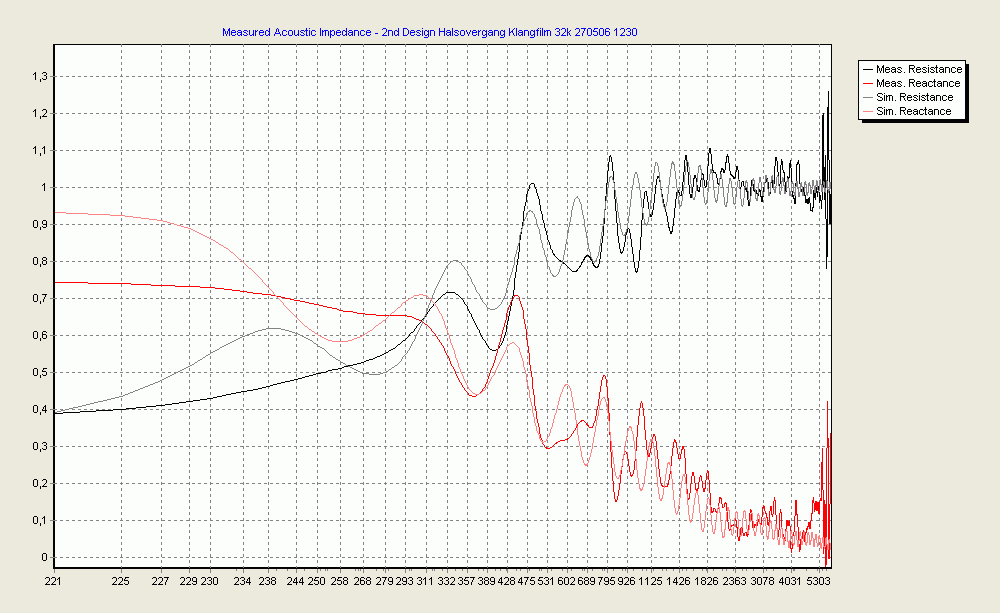
Task: Click red line swatch beside Meas. Reactance
Action: coord(867,83)
